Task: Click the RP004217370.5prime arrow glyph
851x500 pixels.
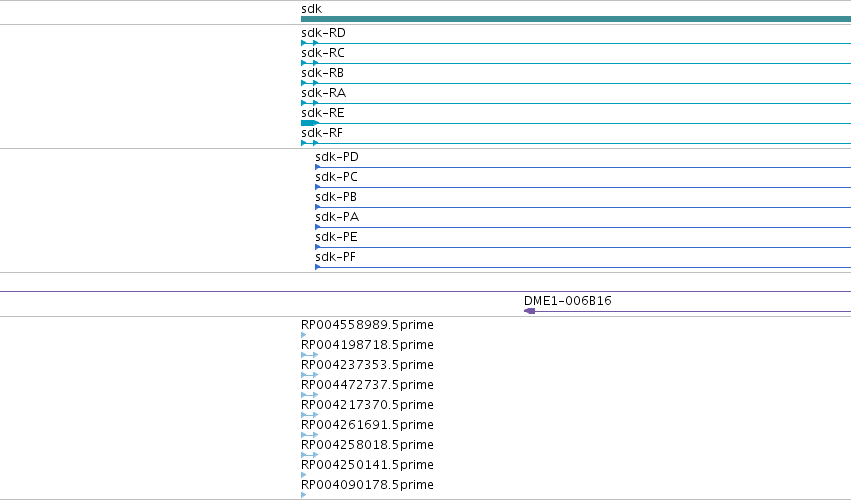Action: [310, 415]
